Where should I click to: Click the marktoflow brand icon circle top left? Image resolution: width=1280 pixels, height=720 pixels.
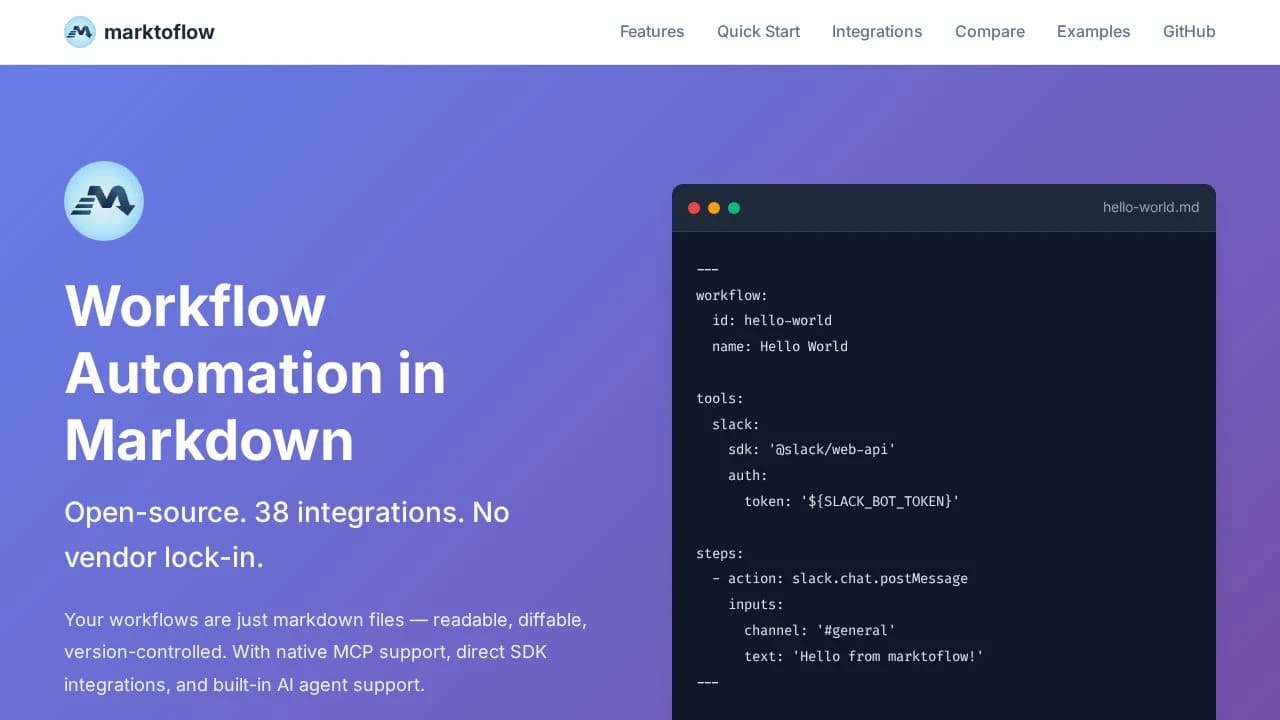click(79, 31)
